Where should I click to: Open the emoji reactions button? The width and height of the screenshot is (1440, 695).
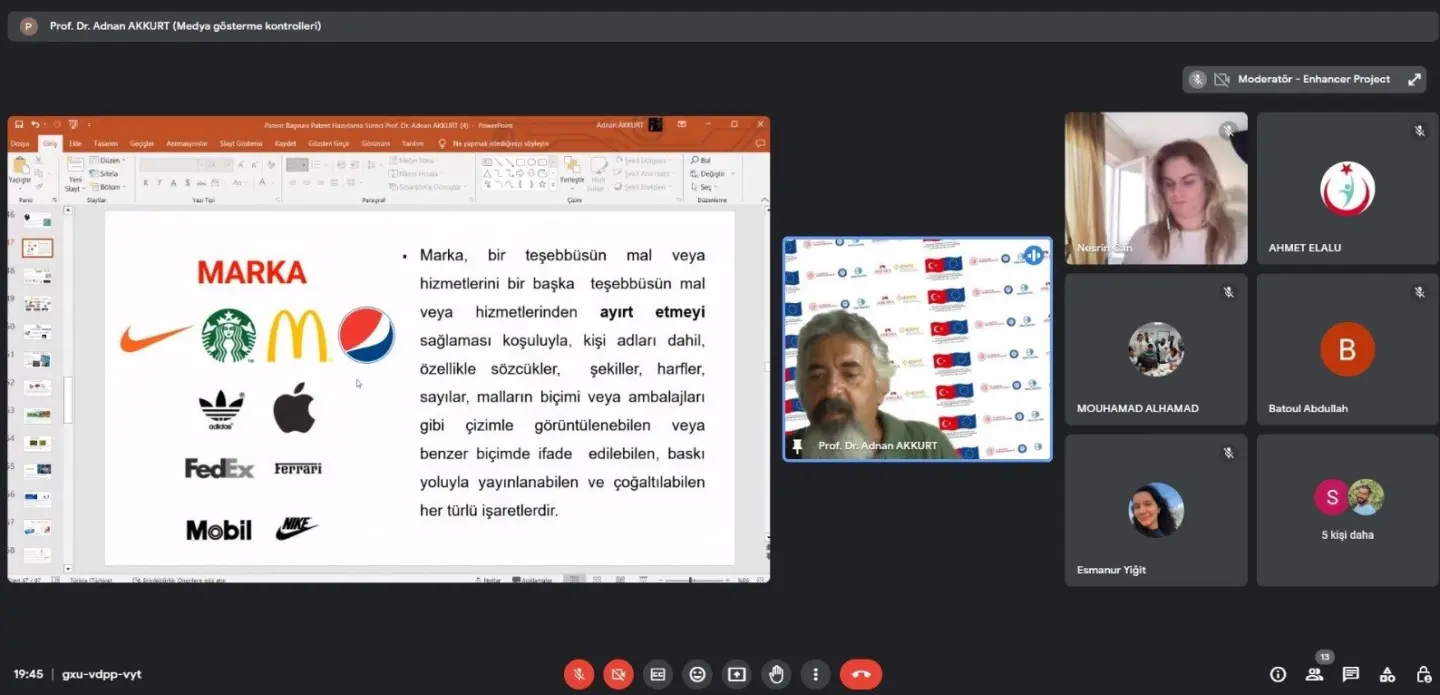tap(697, 674)
